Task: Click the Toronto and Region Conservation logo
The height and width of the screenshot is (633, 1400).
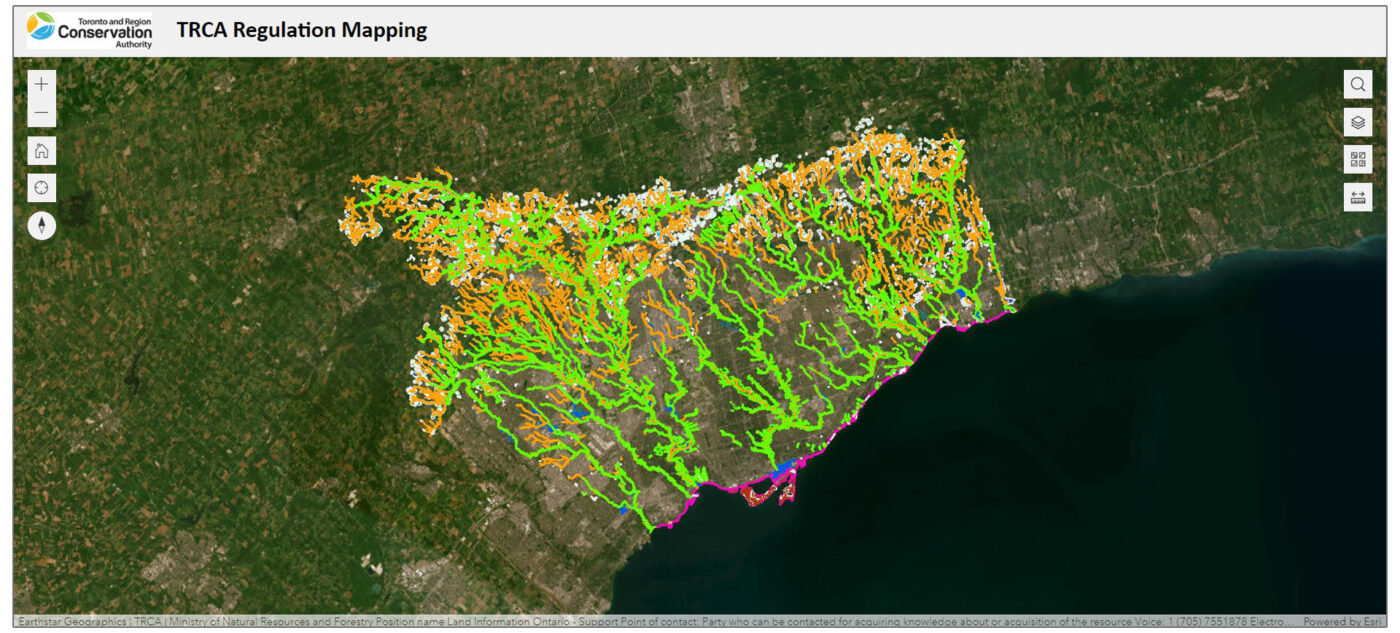Action: click(88, 30)
